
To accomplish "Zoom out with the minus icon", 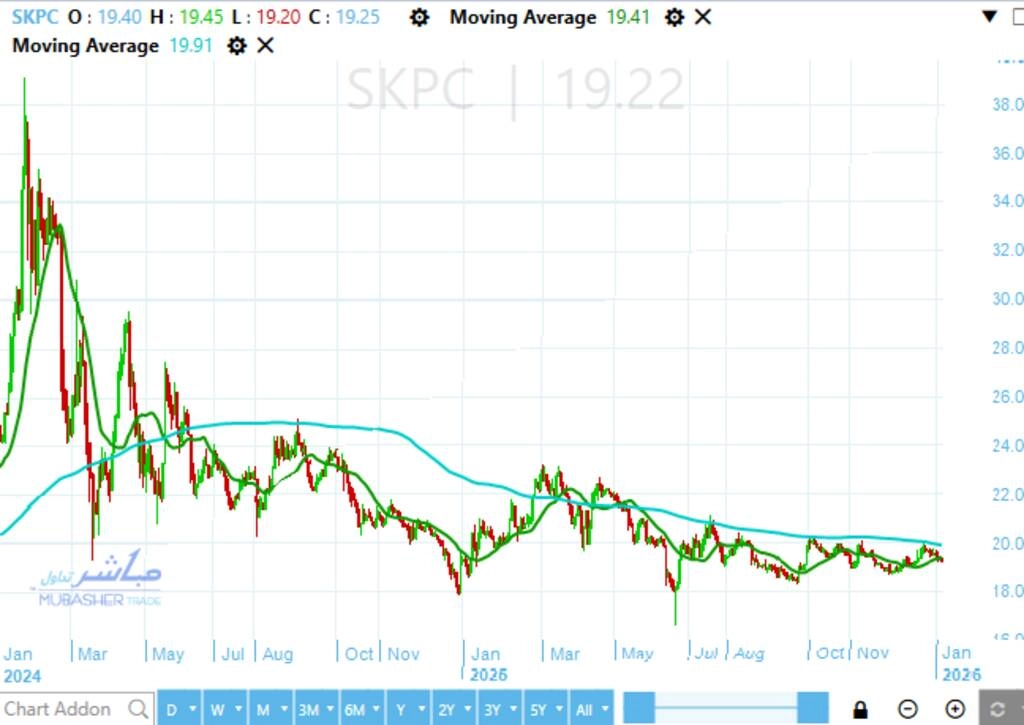I will click(x=907, y=709).
